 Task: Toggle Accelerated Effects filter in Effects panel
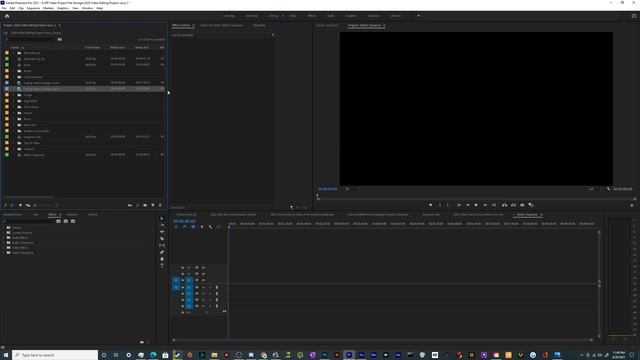58,221
